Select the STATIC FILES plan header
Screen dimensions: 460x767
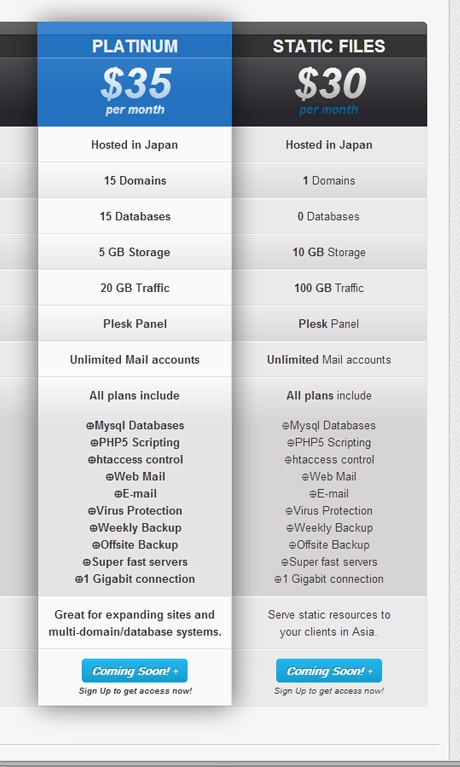[329, 46]
